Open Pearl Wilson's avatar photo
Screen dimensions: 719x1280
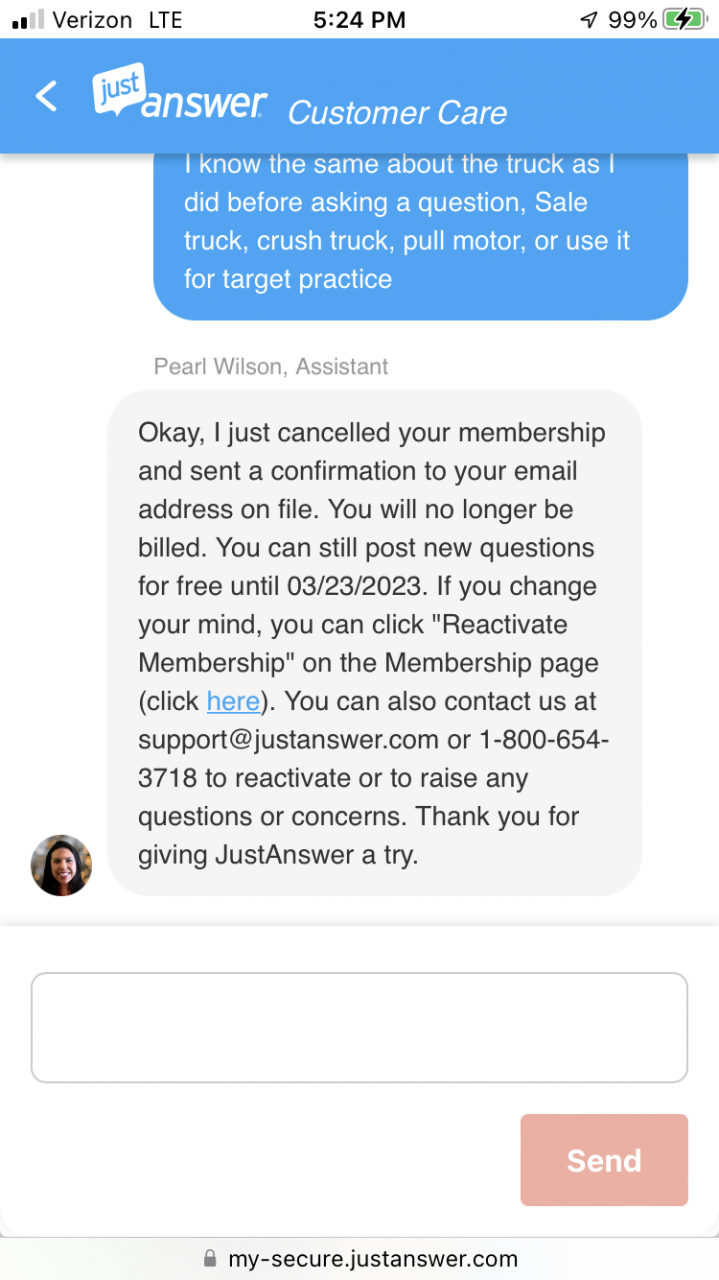tap(61, 865)
